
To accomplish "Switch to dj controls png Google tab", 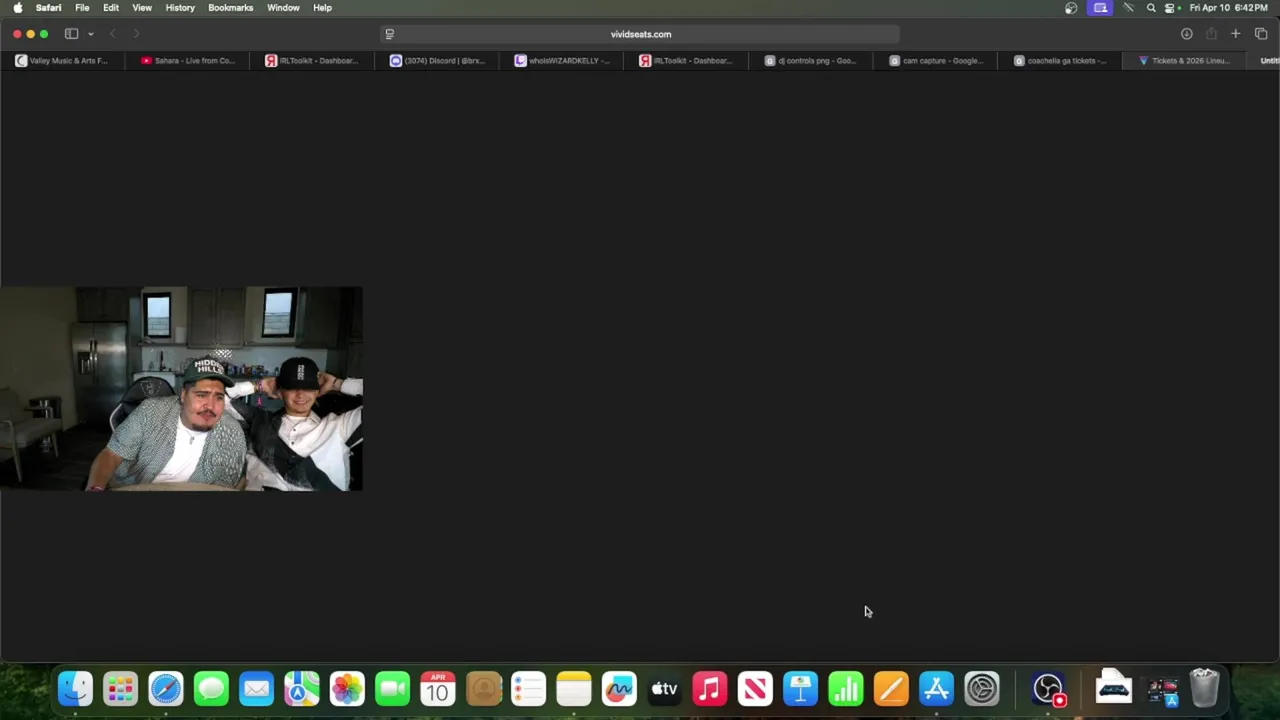I will tap(812, 61).
